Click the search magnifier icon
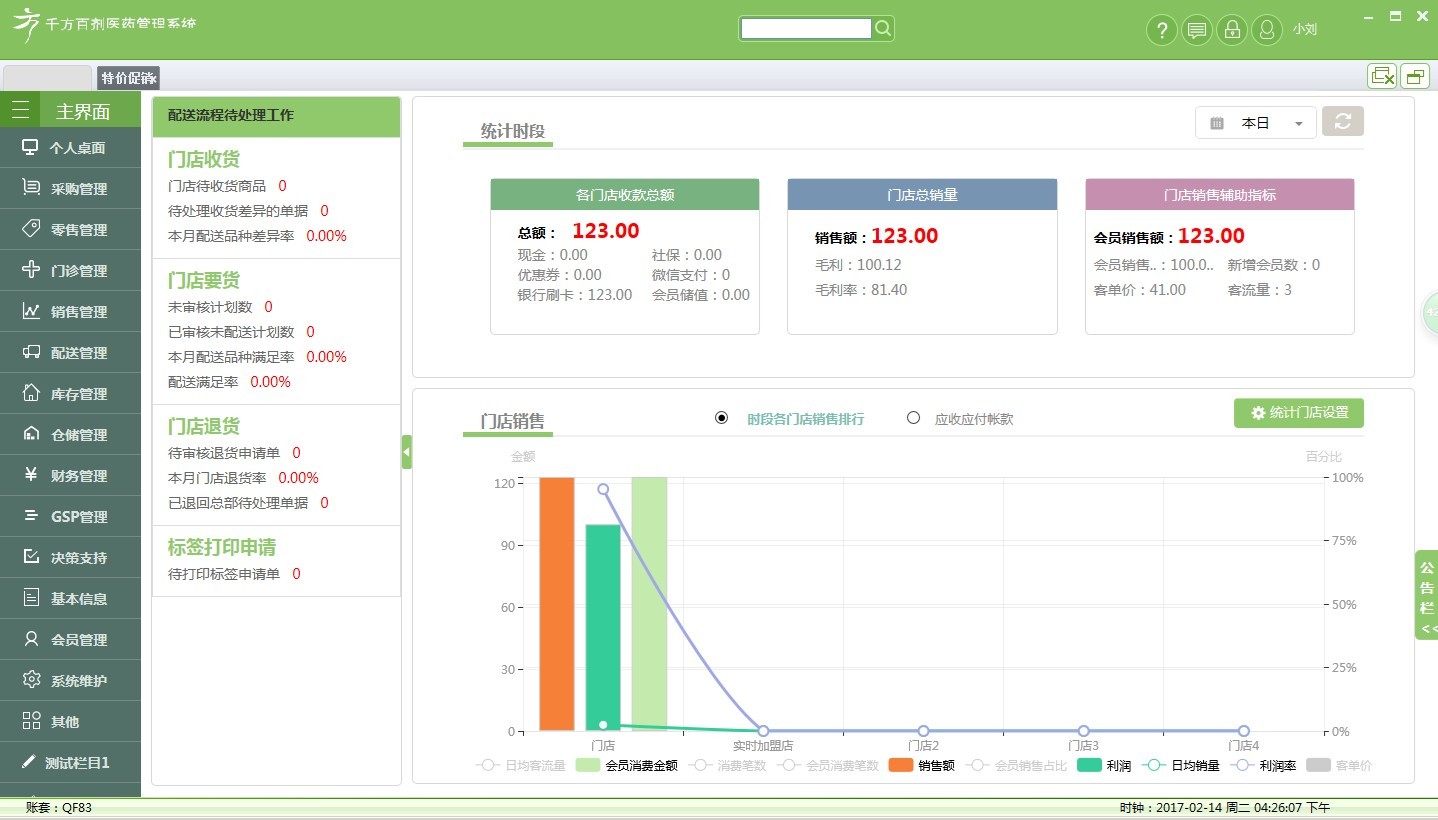 tap(883, 29)
